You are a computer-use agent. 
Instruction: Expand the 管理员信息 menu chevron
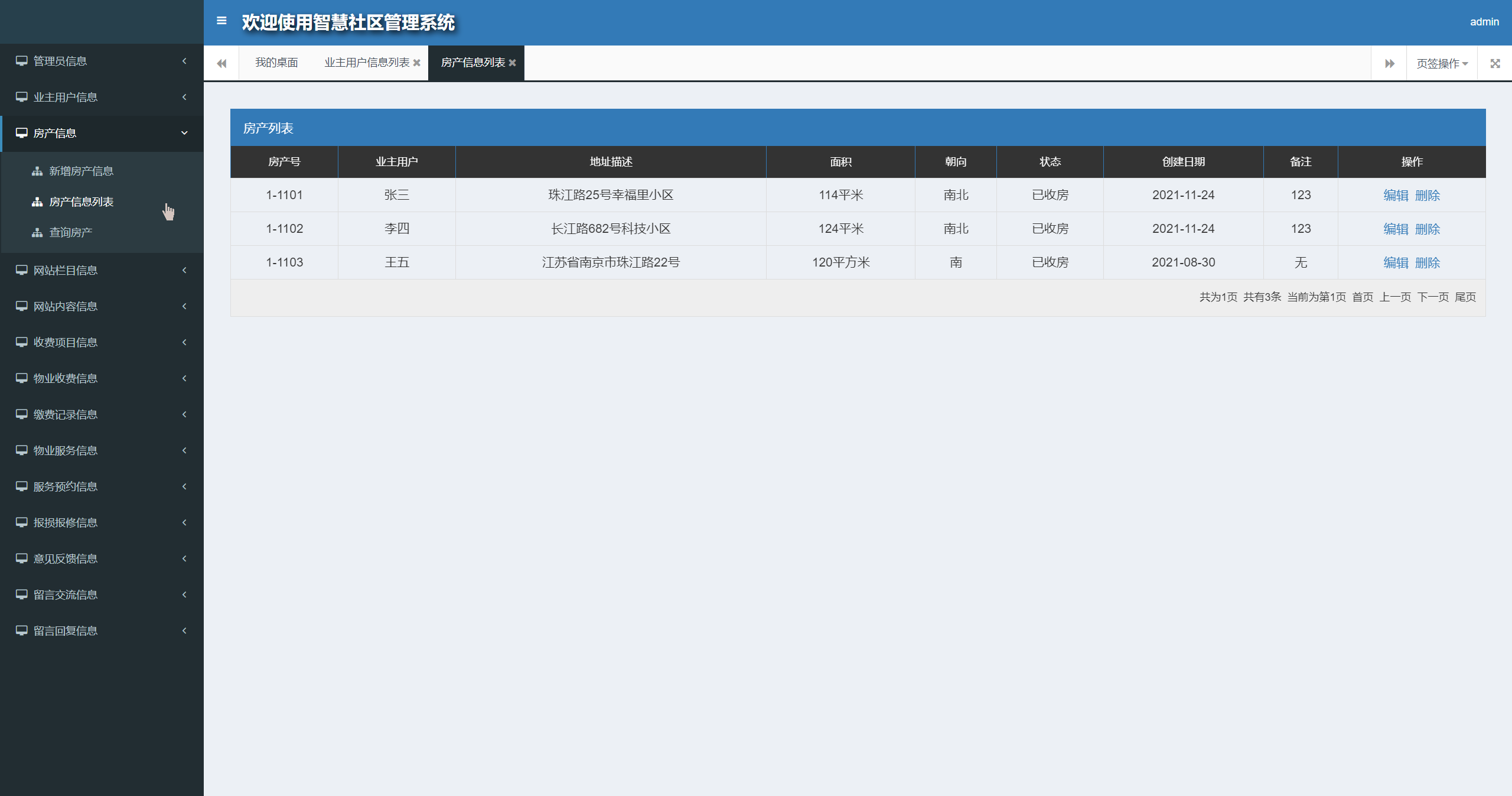184,61
